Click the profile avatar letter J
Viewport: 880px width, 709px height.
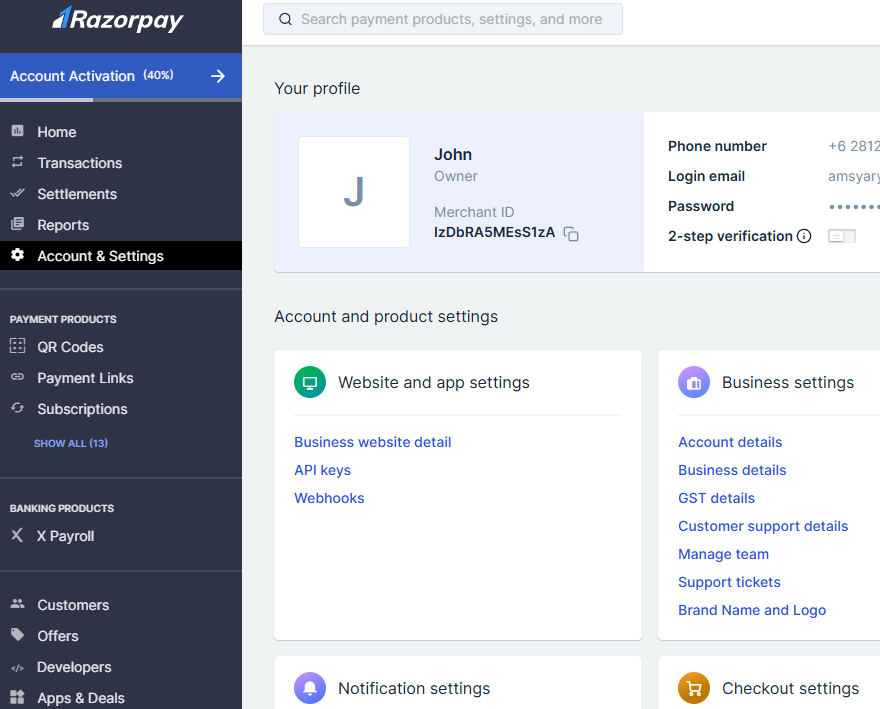click(354, 192)
